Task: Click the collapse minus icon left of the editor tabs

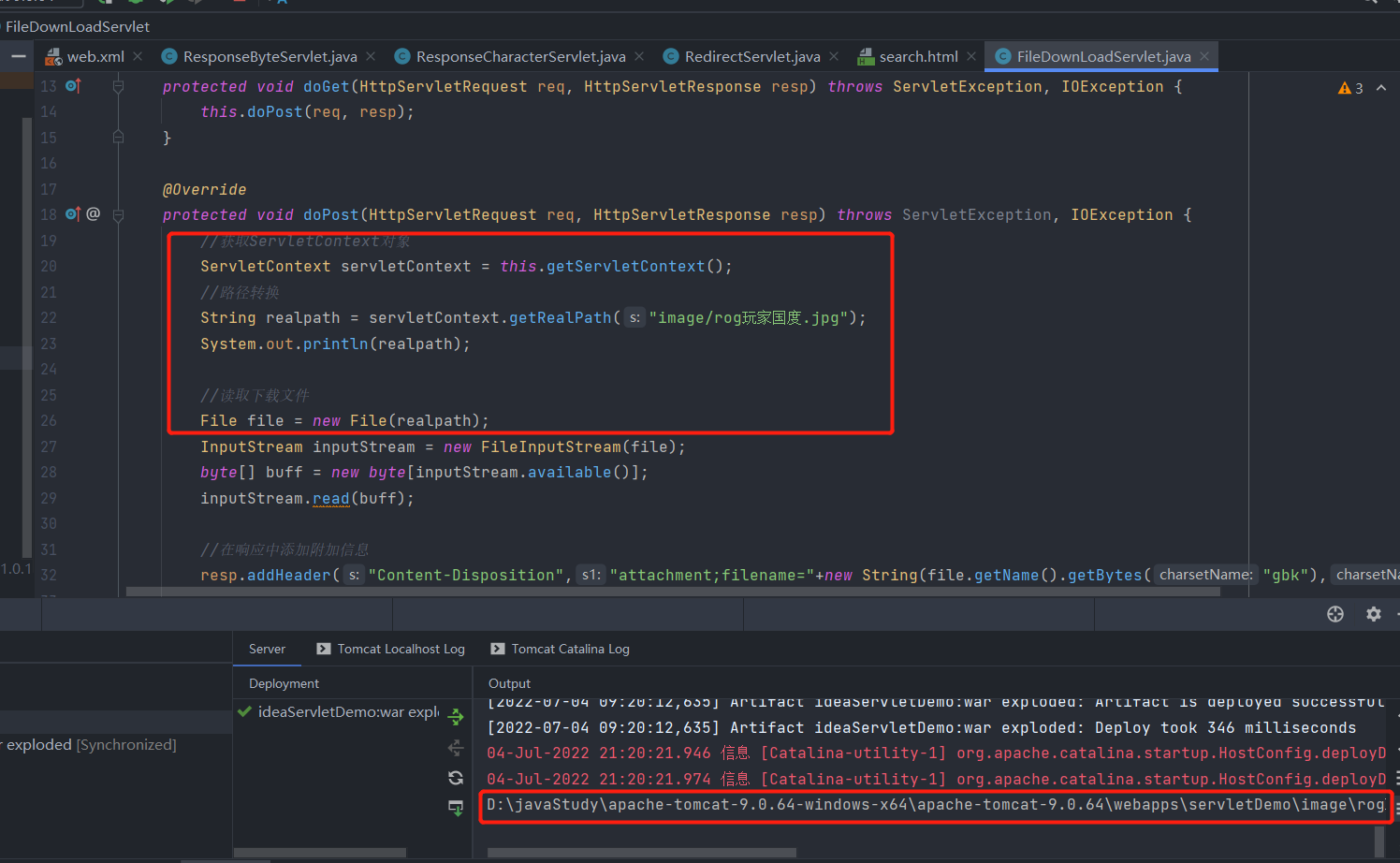Action: coord(18,56)
